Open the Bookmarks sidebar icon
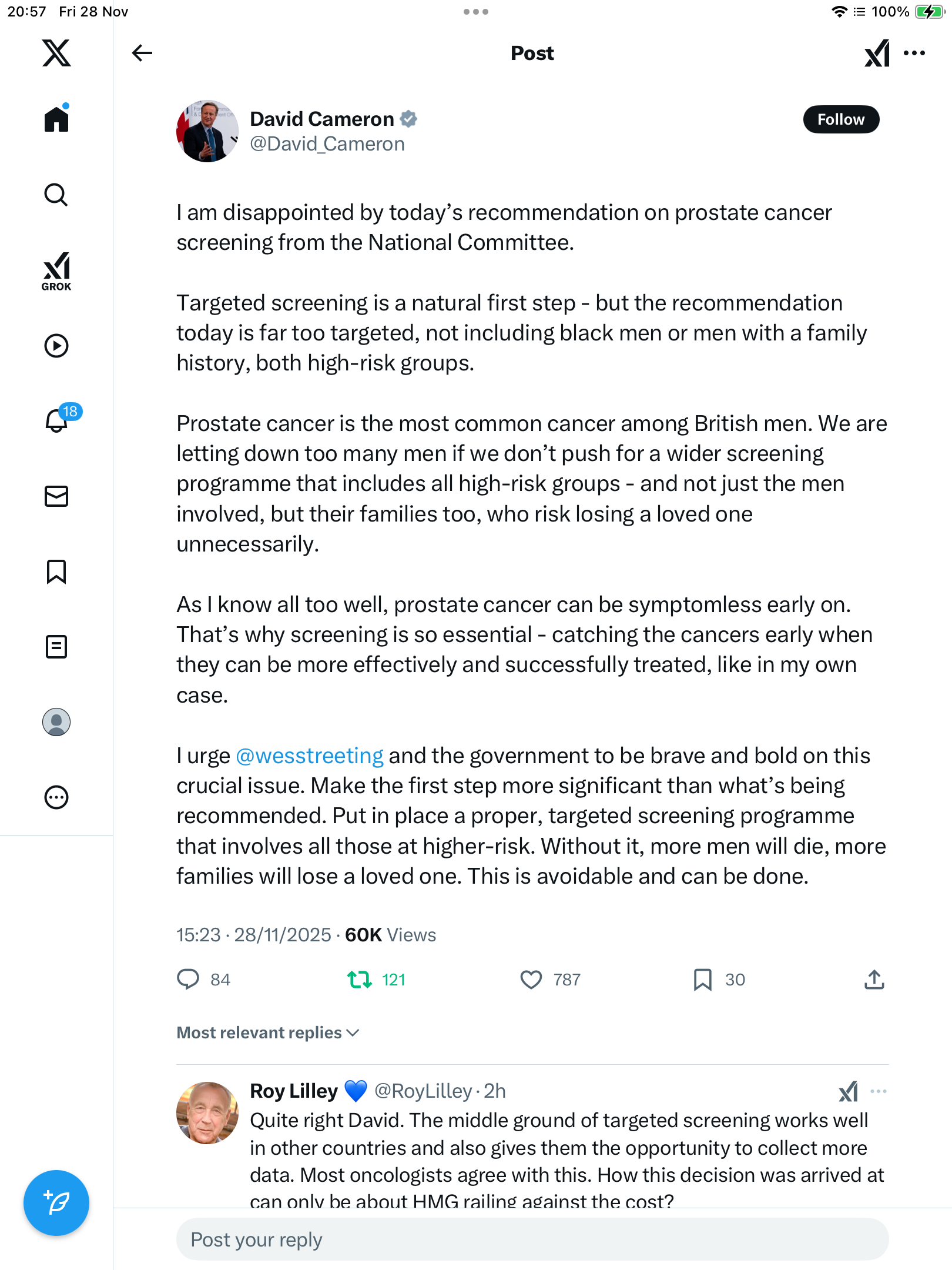 (x=56, y=571)
